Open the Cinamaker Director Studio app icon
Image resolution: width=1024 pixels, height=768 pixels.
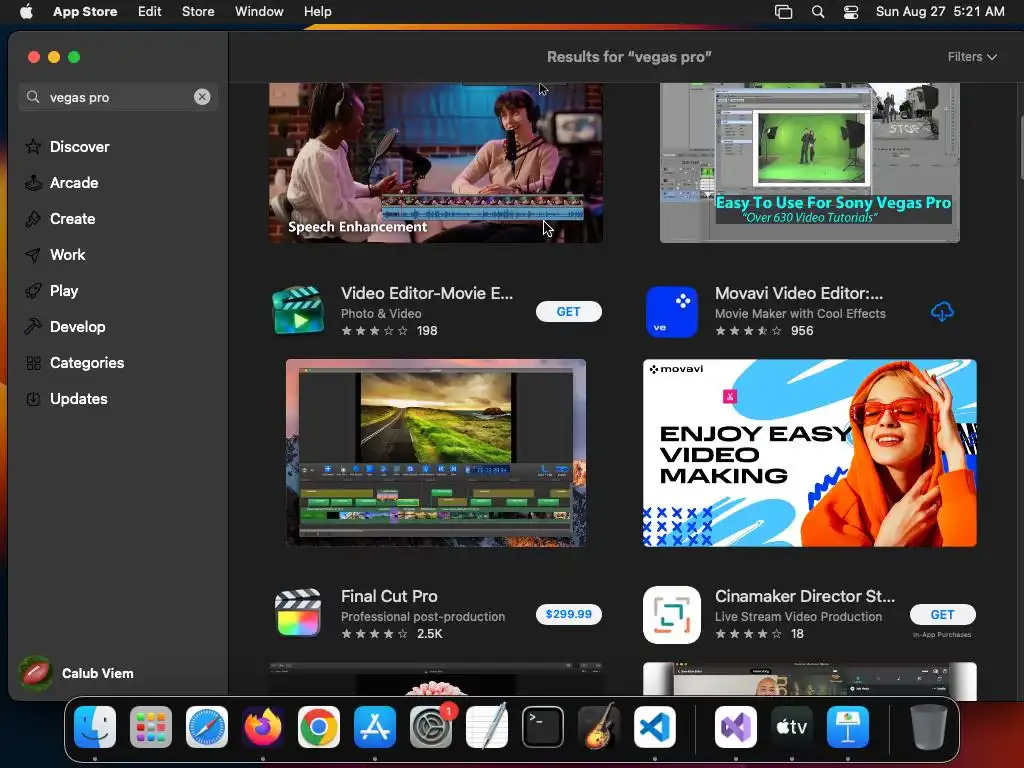[671, 615]
